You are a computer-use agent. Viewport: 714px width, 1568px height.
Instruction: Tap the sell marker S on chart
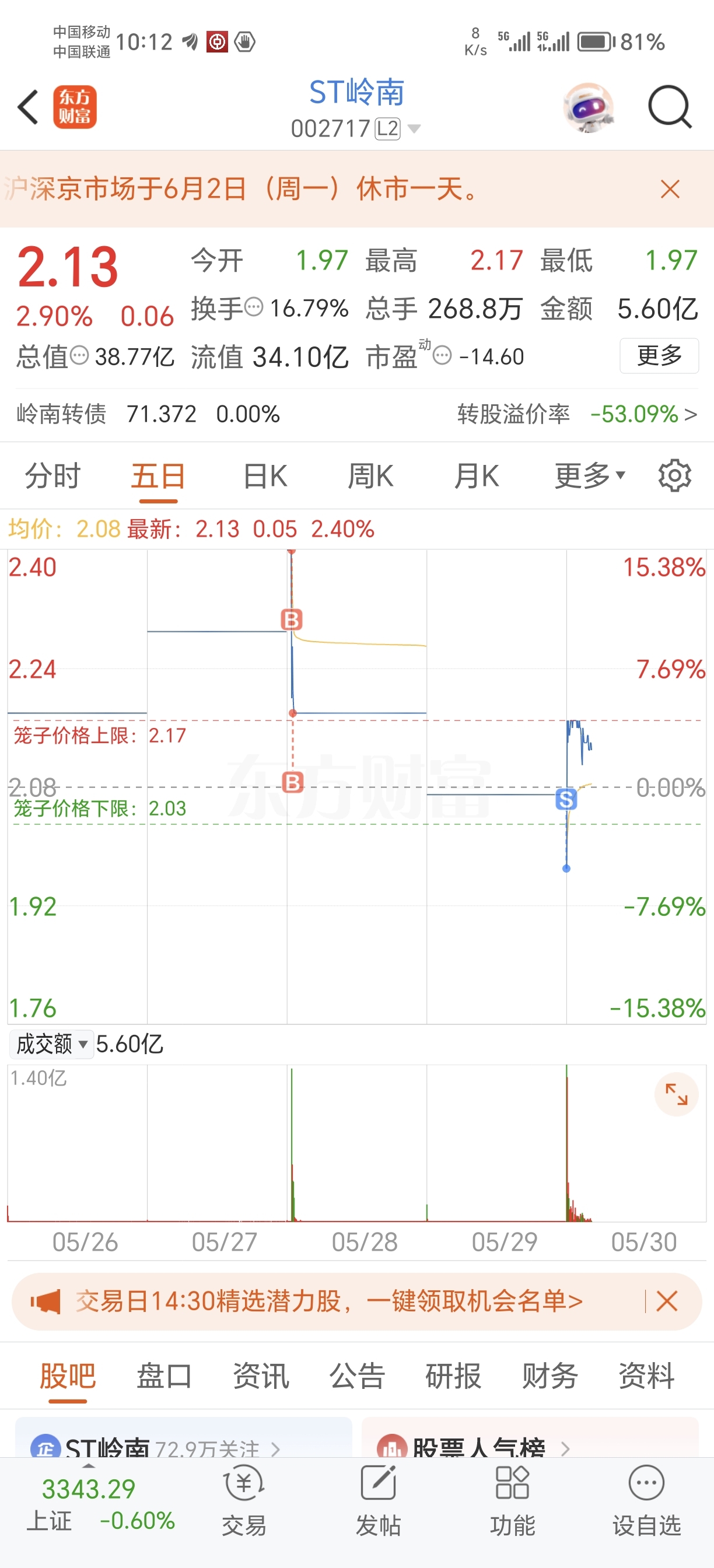566,799
